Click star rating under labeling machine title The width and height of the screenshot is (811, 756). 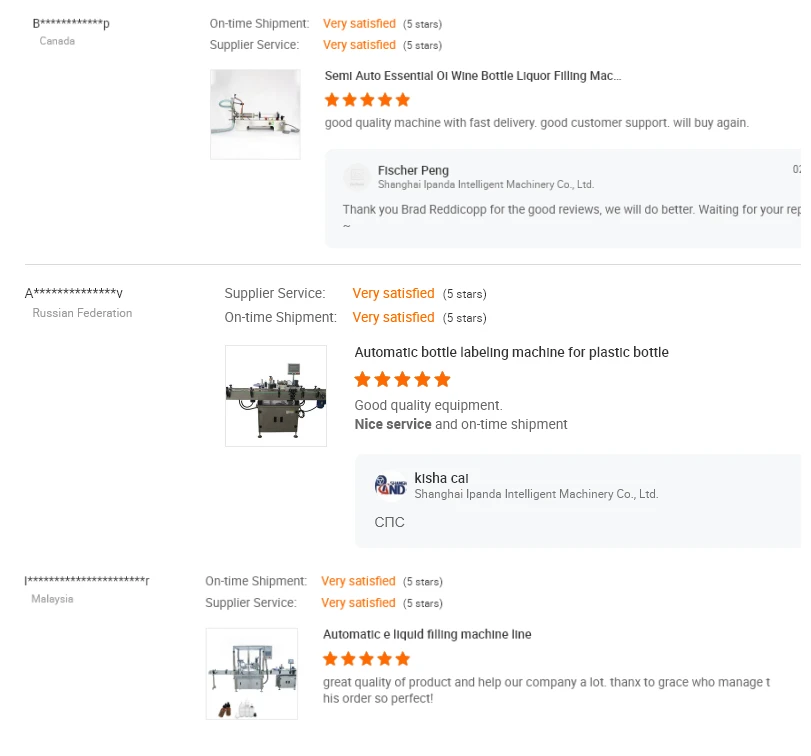point(402,380)
